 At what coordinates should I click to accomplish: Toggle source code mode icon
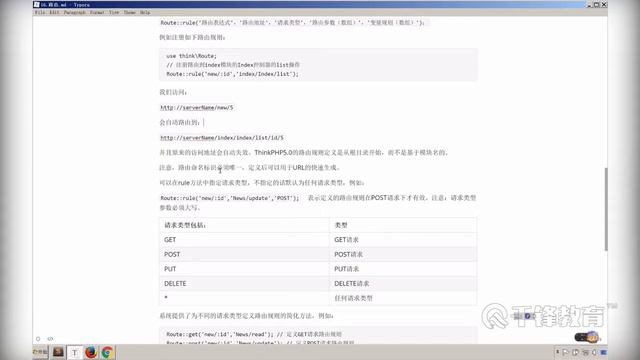pyautogui.click(x=50, y=339)
